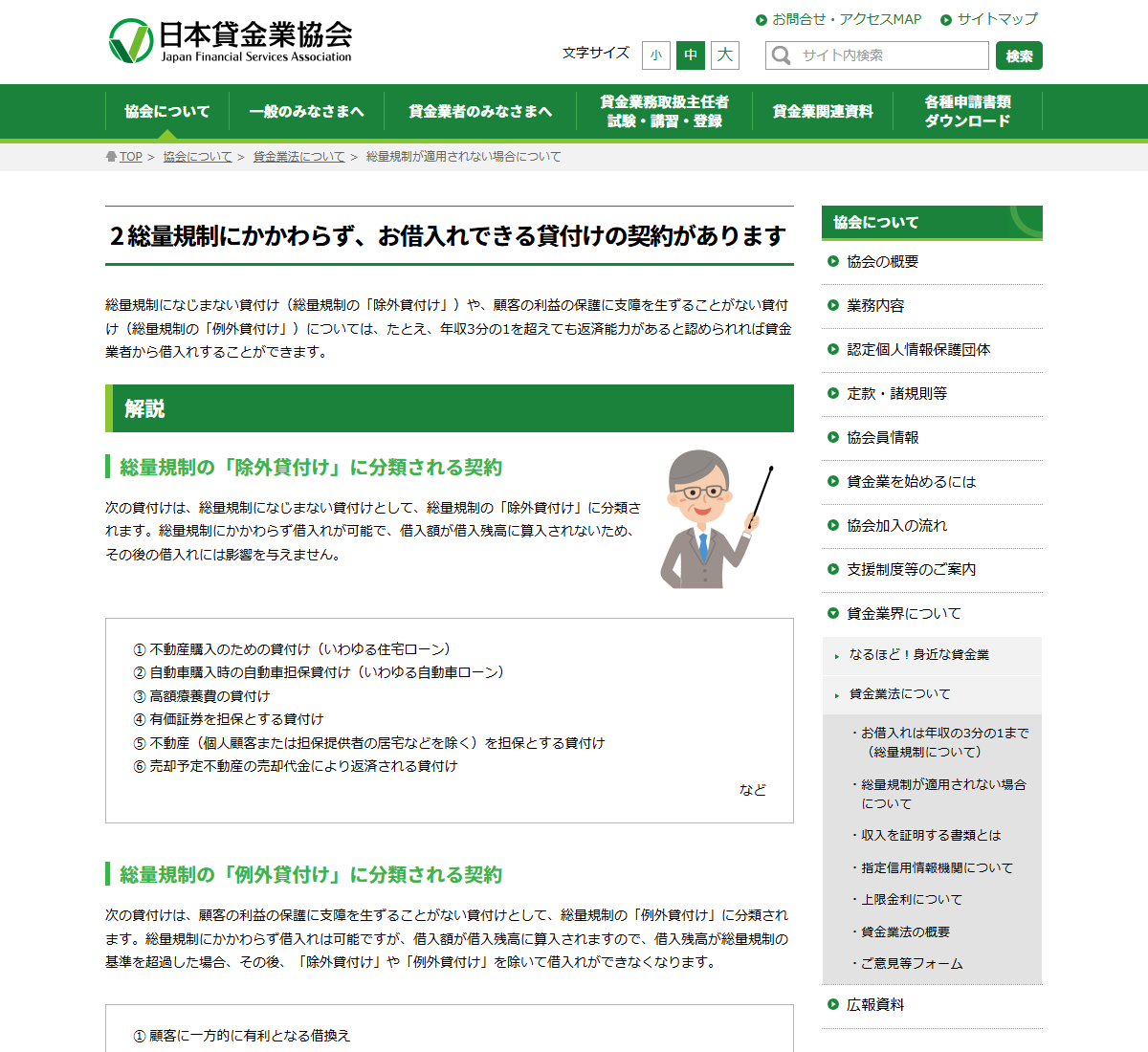
Task: Go to TOP via breadcrumb
Action: (x=130, y=157)
